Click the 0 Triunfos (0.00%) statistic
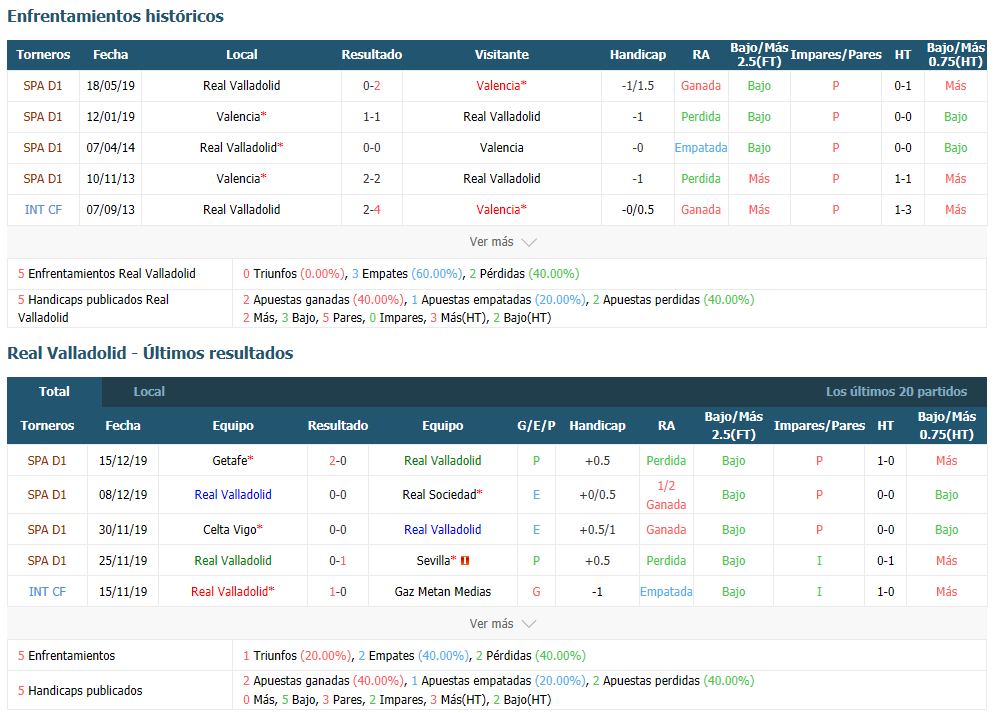Image resolution: width=994 pixels, height=713 pixels. point(294,274)
